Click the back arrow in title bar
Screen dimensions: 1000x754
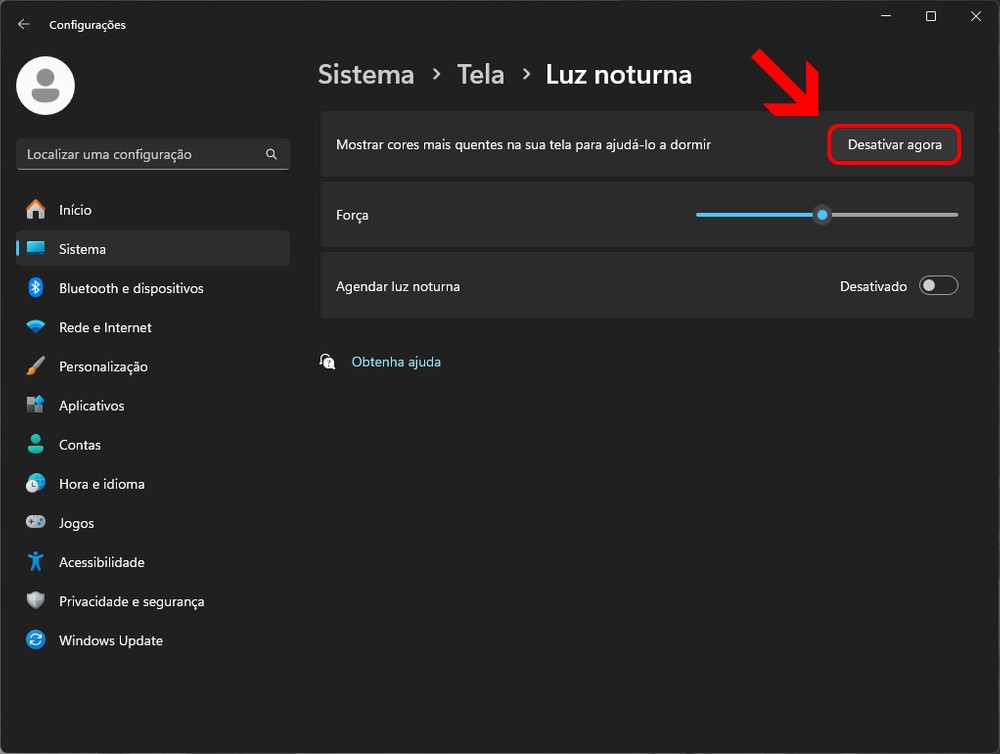coord(24,24)
